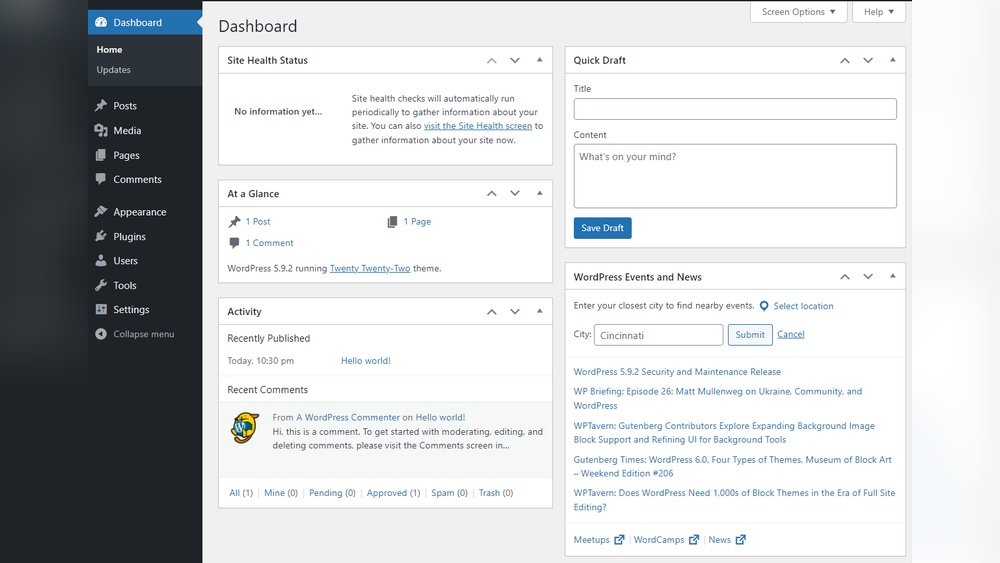Screen dimensions: 1000x563
Task: Move Quick Draft widget down
Action: [x=868, y=61]
